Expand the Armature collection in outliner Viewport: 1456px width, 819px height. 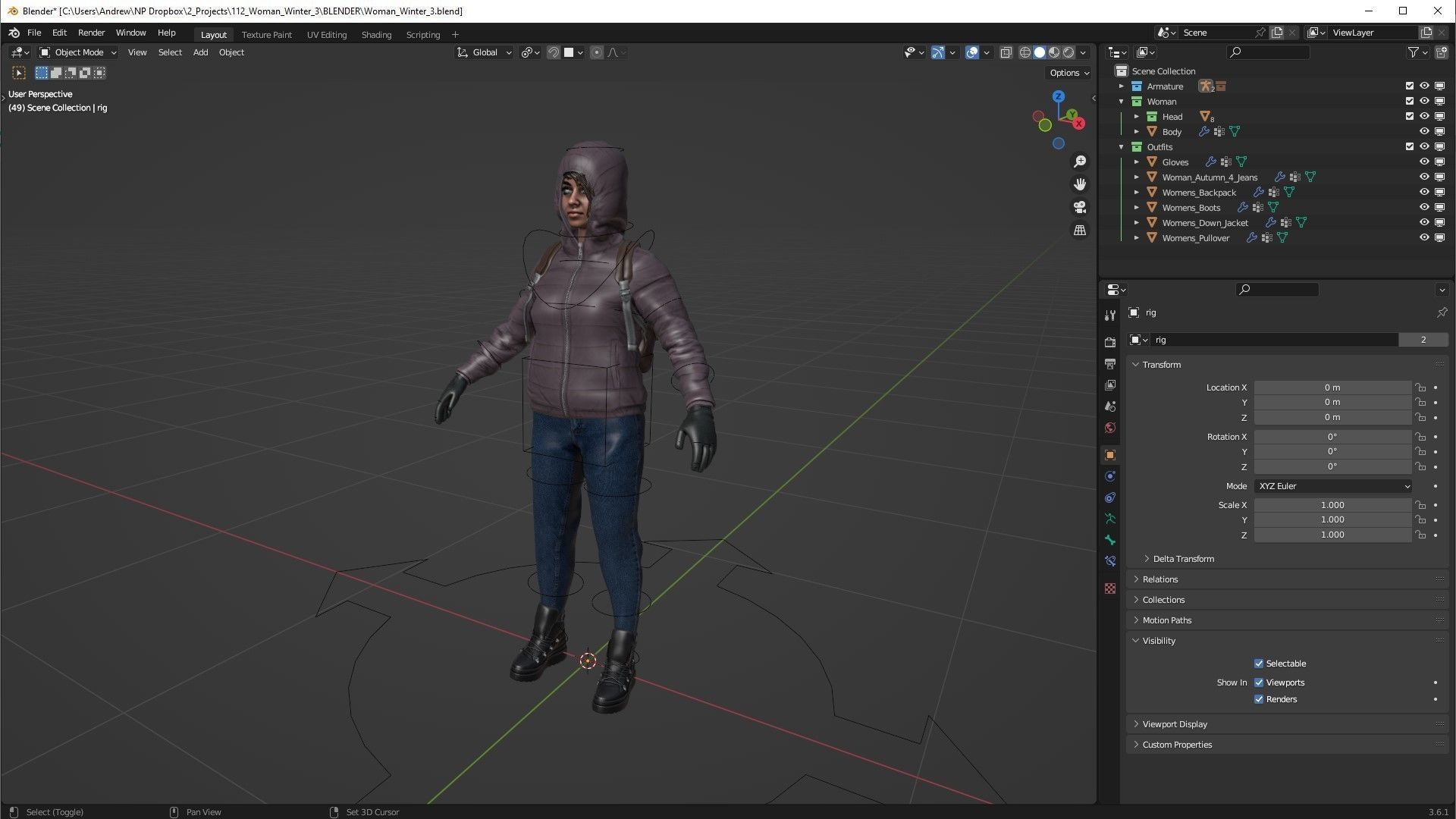(x=1122, y=86)
